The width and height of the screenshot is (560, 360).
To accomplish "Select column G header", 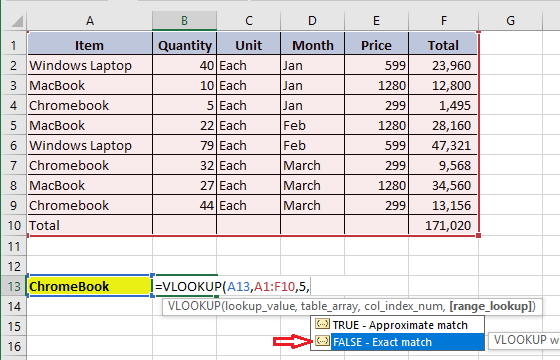I will 510,20.
